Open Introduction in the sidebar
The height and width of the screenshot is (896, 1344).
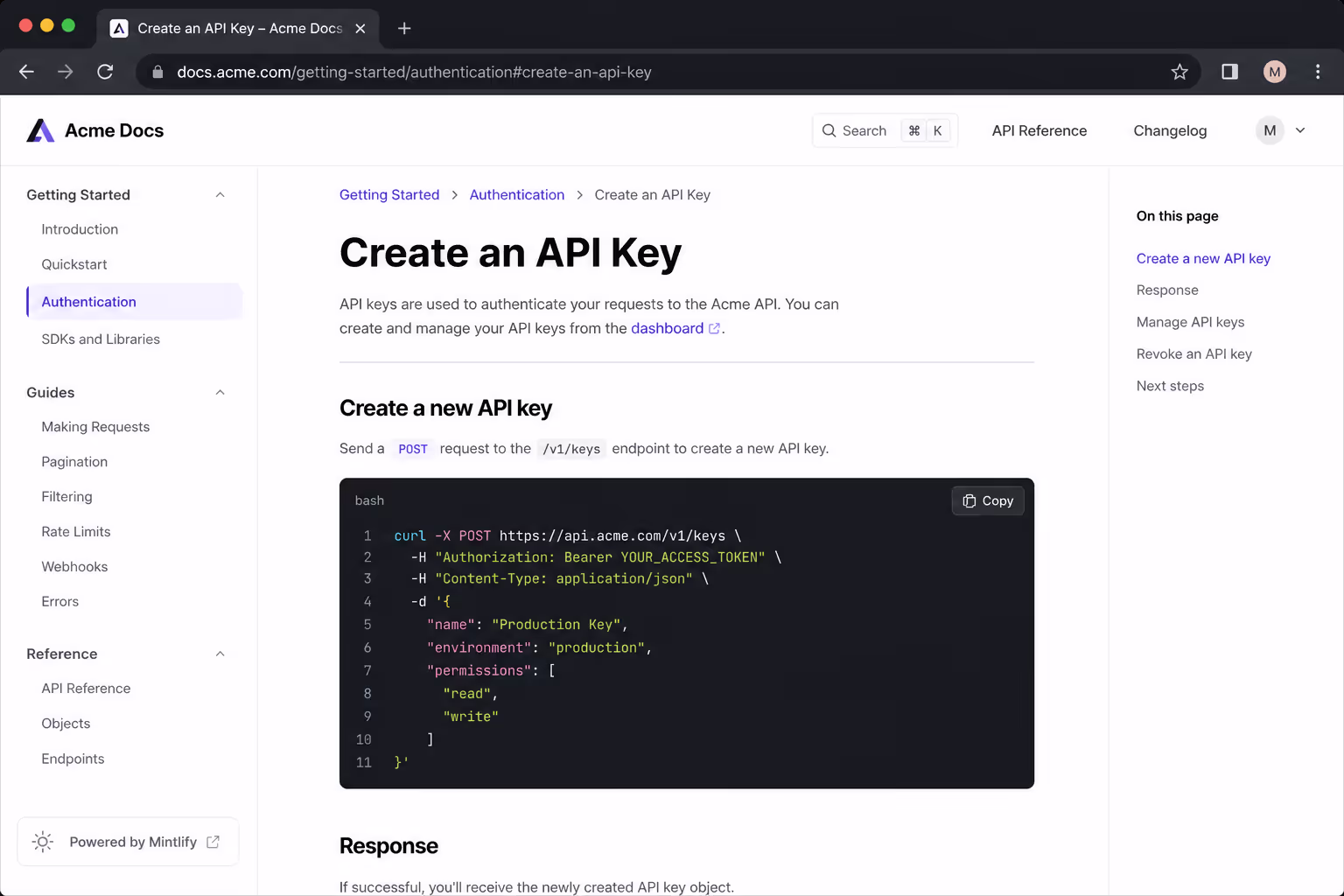click(80, 229)
